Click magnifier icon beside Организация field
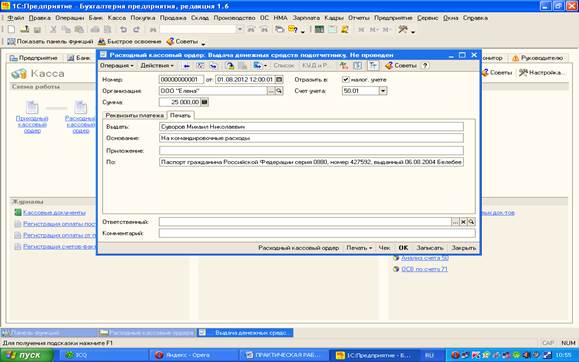This screenshot has width=579, height=362. [x=280, y=91]
